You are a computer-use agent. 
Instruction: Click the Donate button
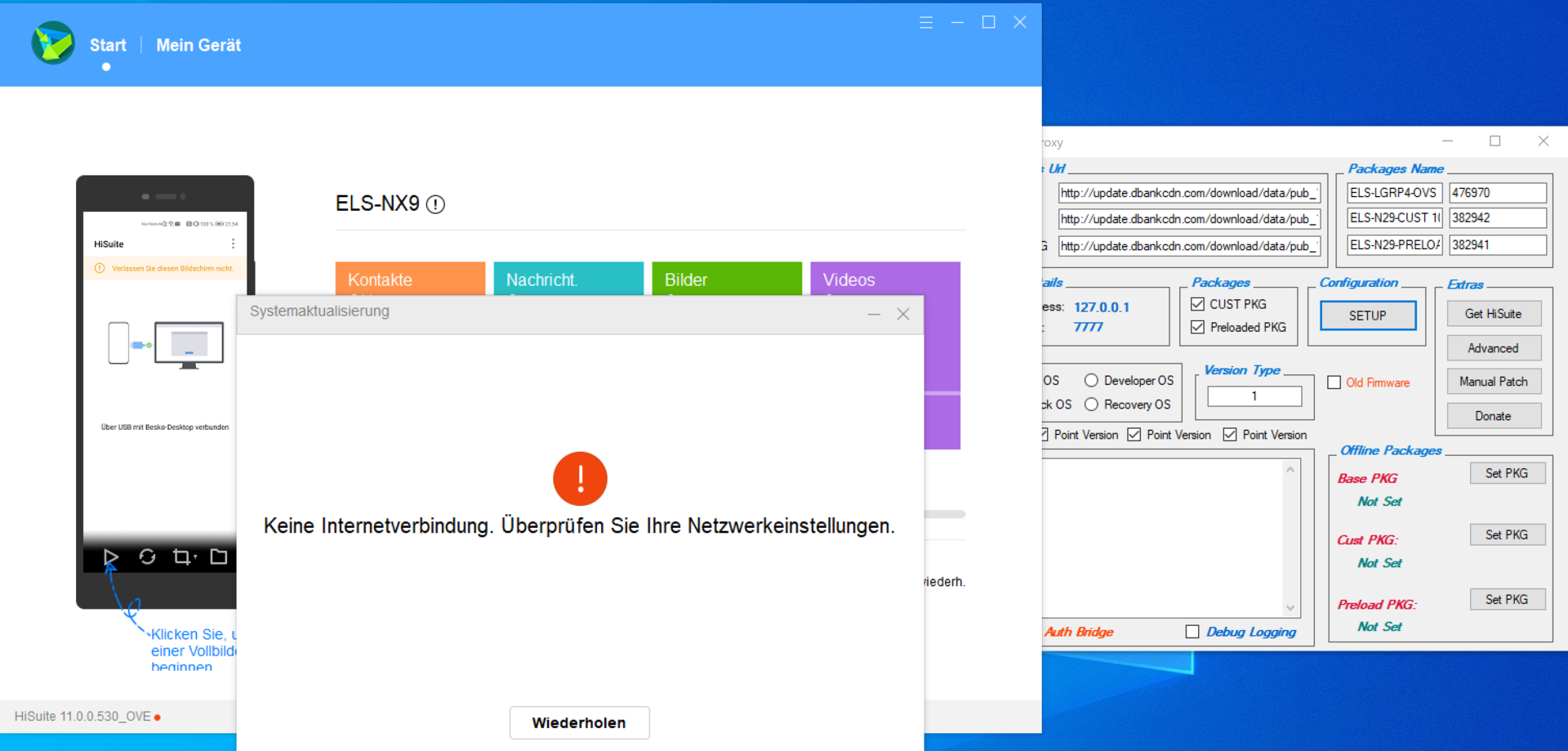1494,416
